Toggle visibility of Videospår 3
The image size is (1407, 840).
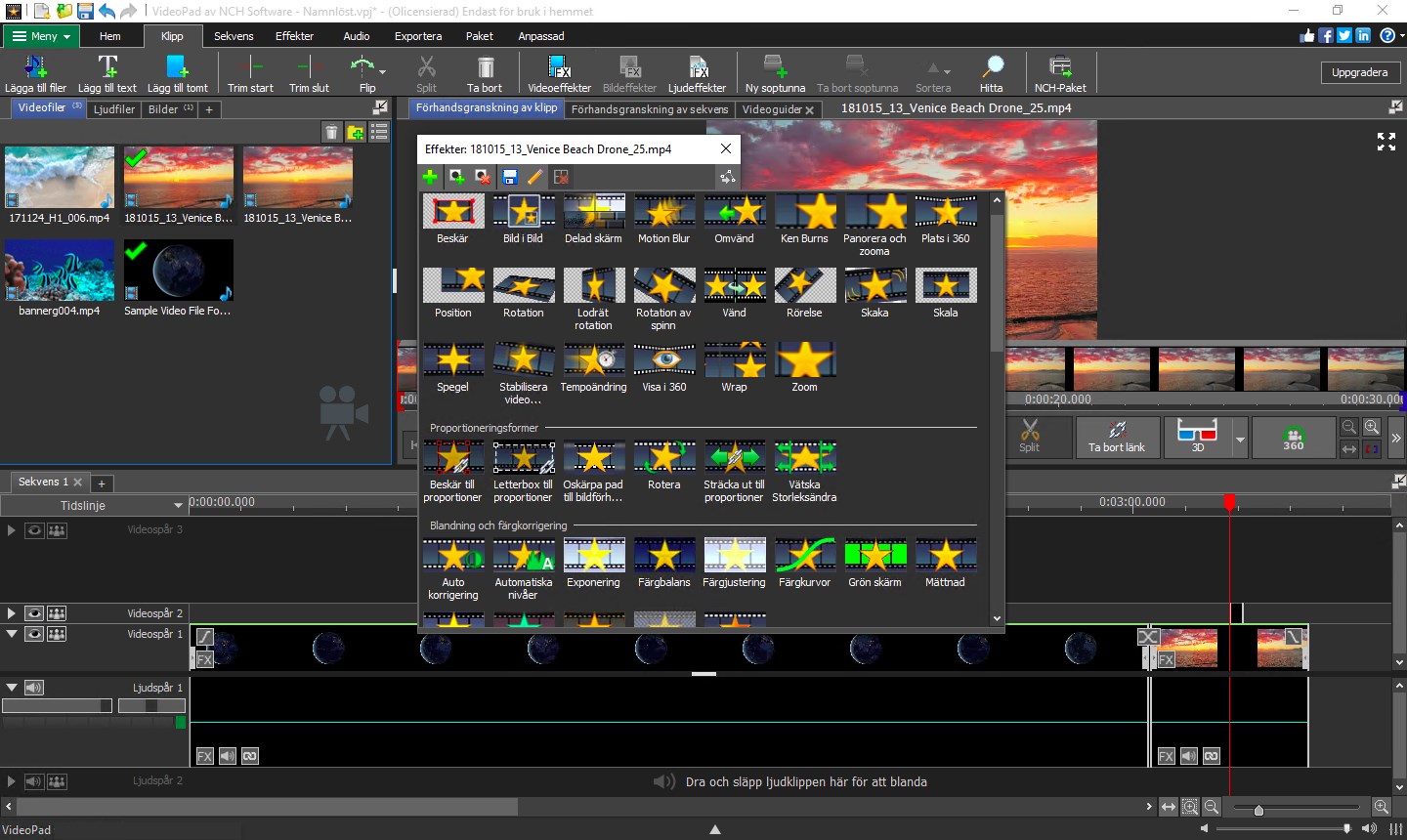coord(34,530)
